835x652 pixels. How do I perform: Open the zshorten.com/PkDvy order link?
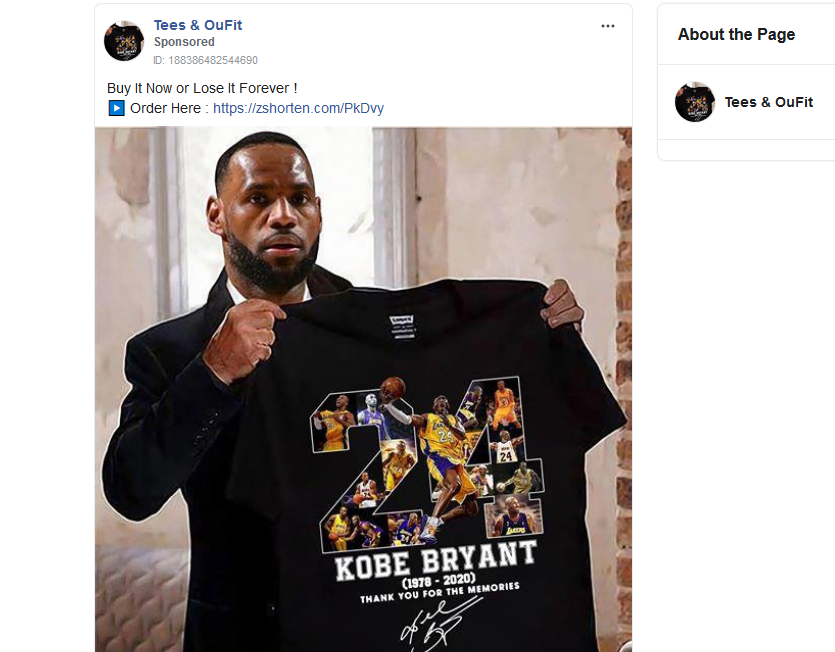[x=298, y=108]
